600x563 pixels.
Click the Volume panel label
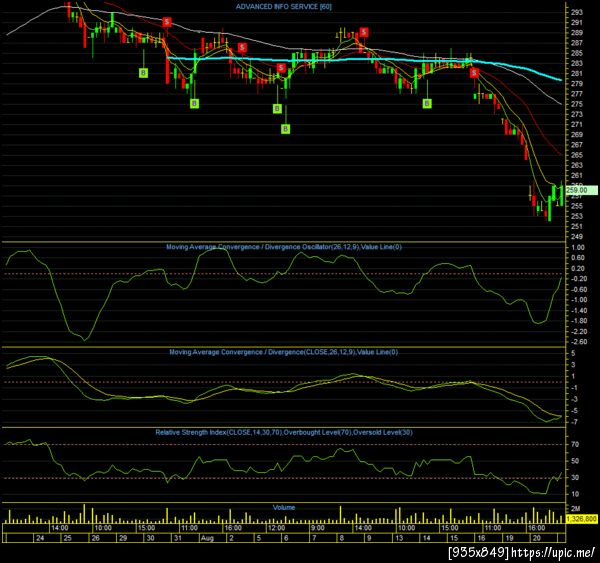coord(284,508)
